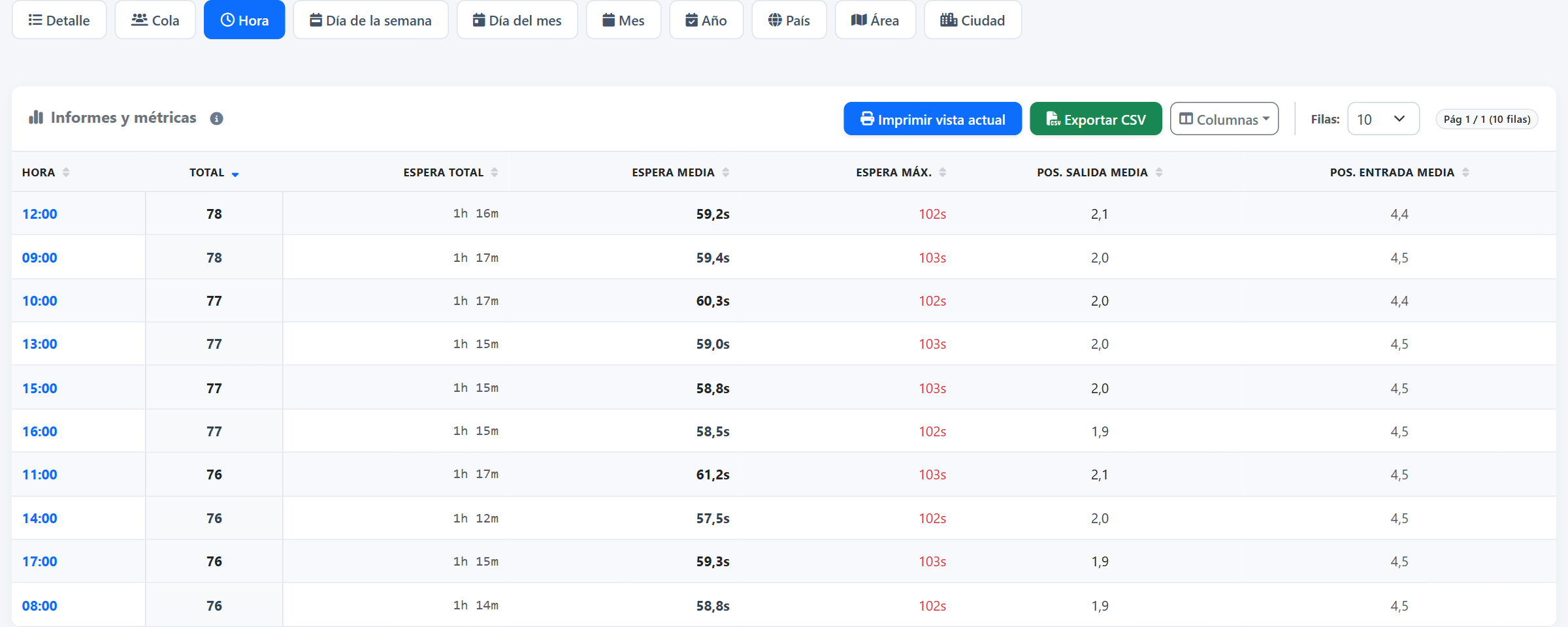Open the 09:00 hour link
The width and height of the screenshot is (1568, 627).
tap(40, 258)
